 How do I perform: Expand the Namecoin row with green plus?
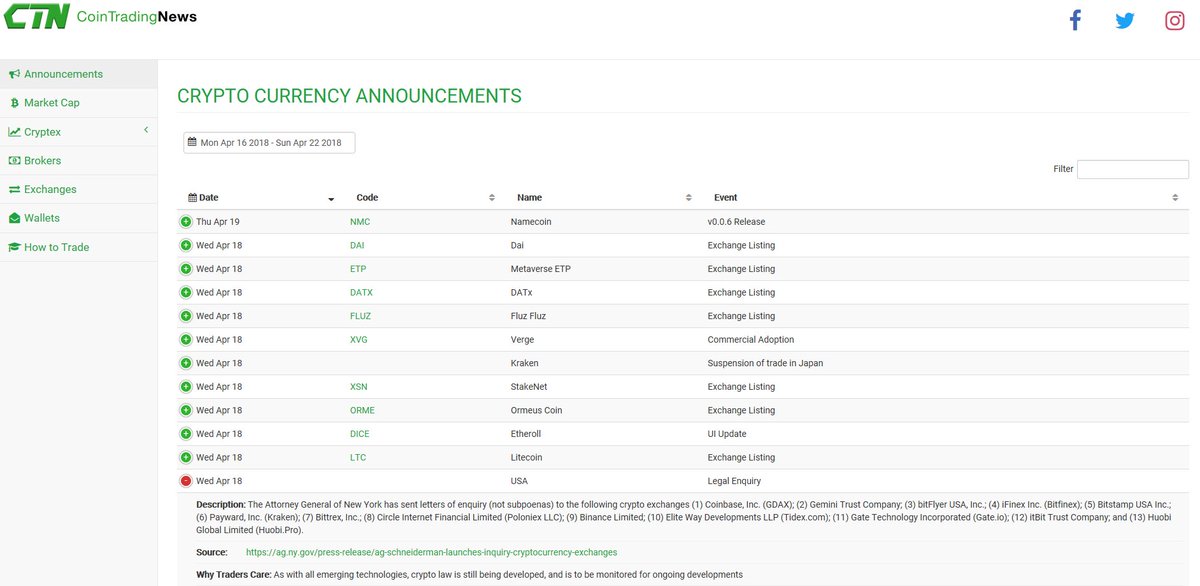186,221
